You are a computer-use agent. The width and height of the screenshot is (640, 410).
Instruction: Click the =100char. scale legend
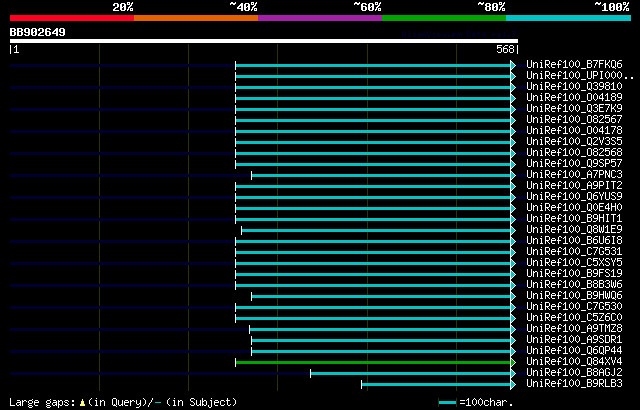pyautogui.click(x=476, y=402)
